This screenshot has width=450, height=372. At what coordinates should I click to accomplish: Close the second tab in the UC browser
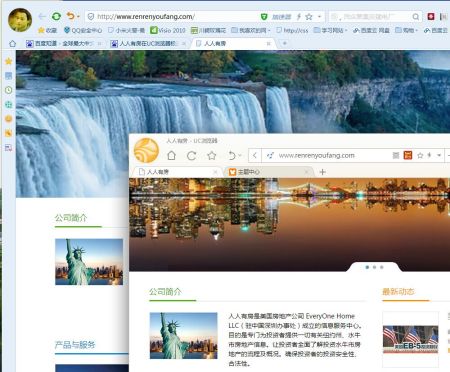[307, 172]
